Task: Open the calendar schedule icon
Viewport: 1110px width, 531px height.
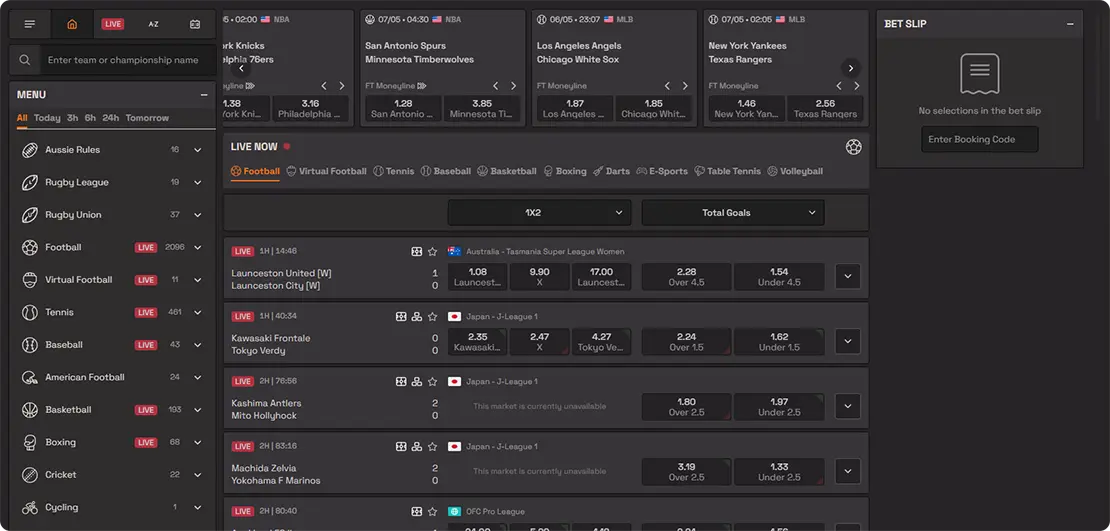Action: point(195,24)
